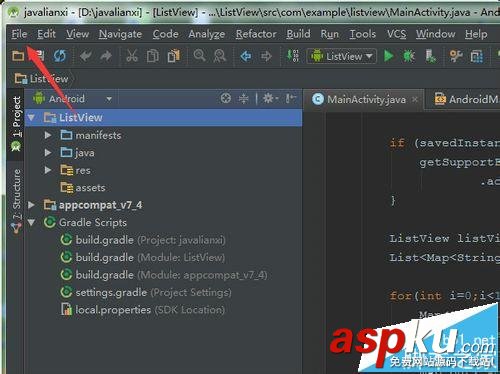
Task: Open project panel gear settings
Action: click(269, 98)
